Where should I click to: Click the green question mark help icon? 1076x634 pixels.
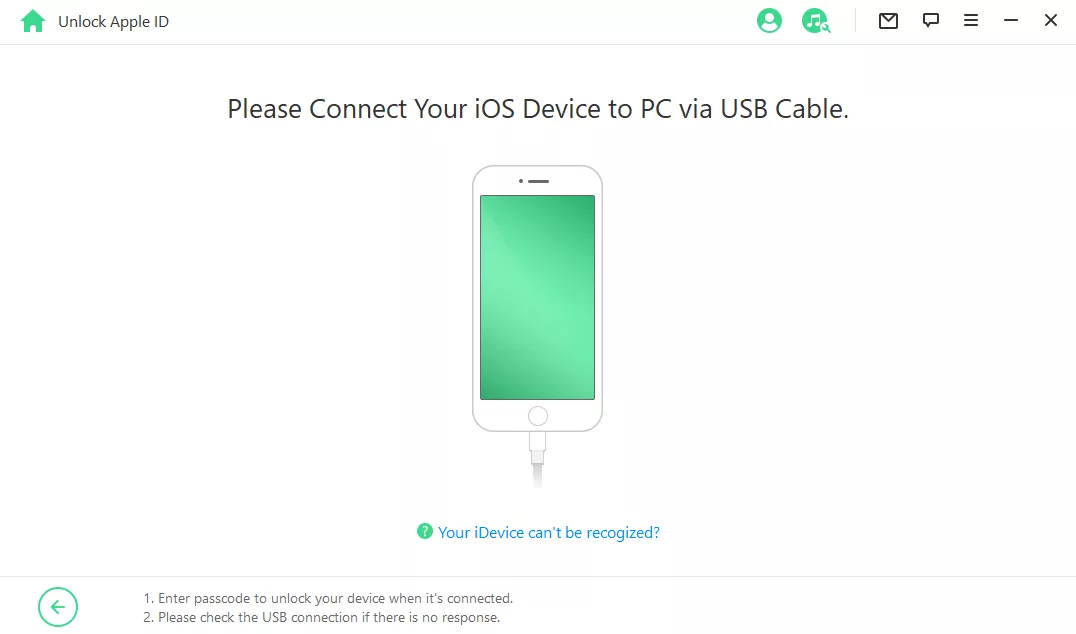pyautogui.click(x=425, y=531)
